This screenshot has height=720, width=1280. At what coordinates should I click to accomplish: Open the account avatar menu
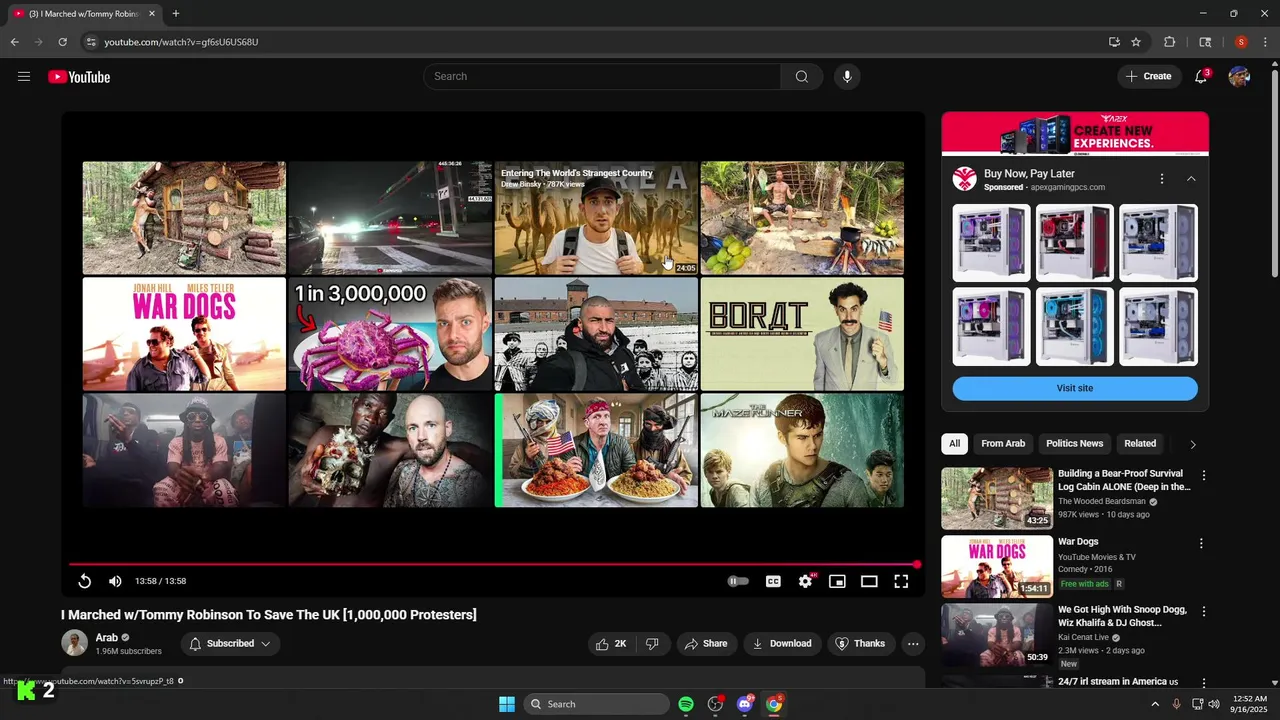coord(1239,77)
